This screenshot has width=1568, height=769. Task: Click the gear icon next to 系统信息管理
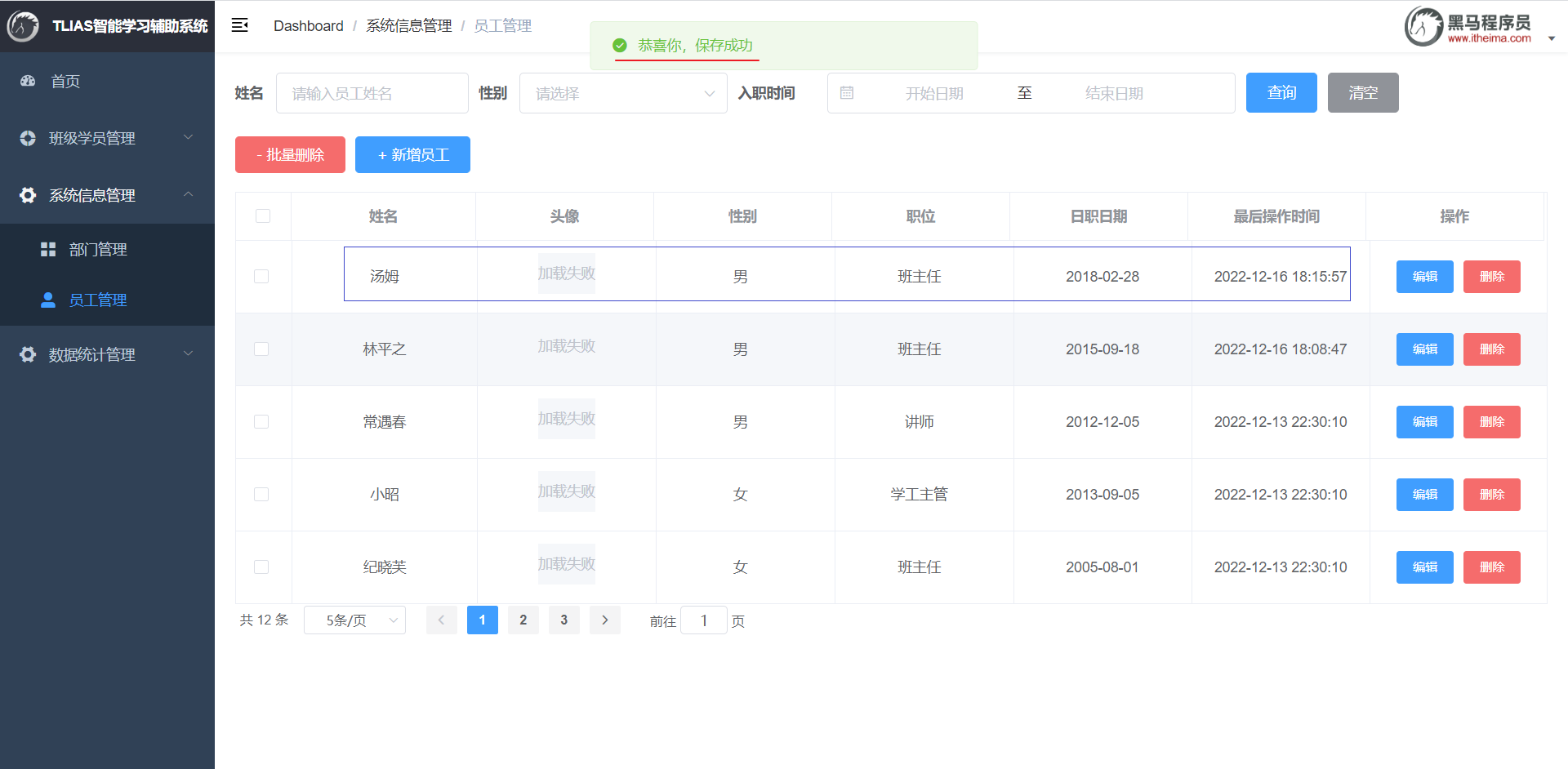pyautogui.click(x=28, y=195)
